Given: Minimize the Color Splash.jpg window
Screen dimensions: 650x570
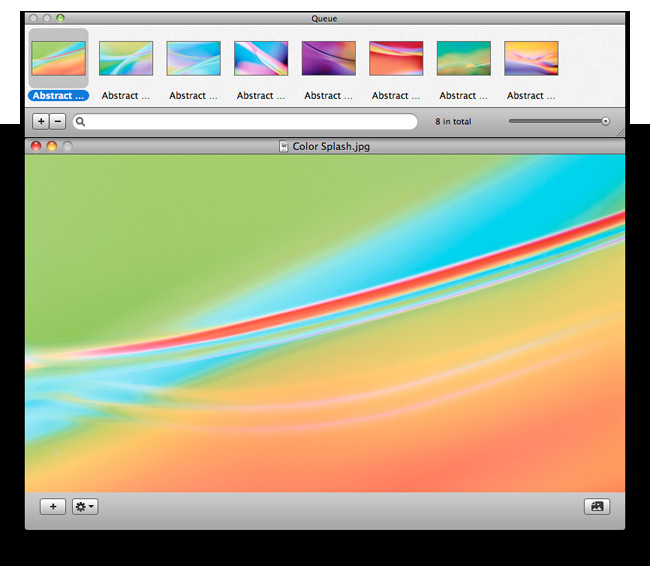Looking at the screenshot, I should (52, 146).
